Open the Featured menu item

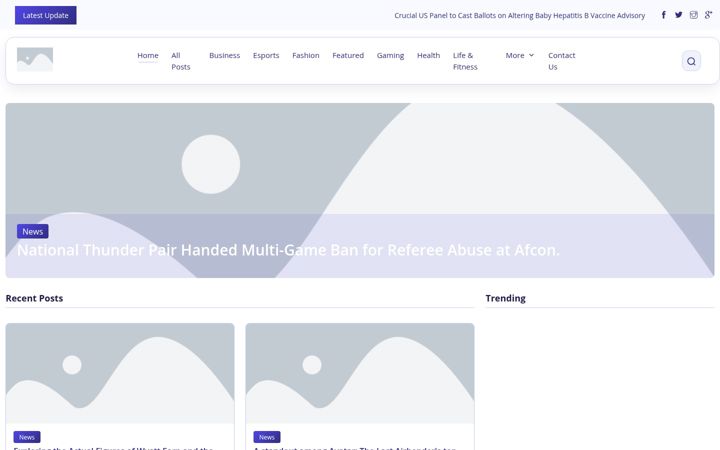point(348,55)
